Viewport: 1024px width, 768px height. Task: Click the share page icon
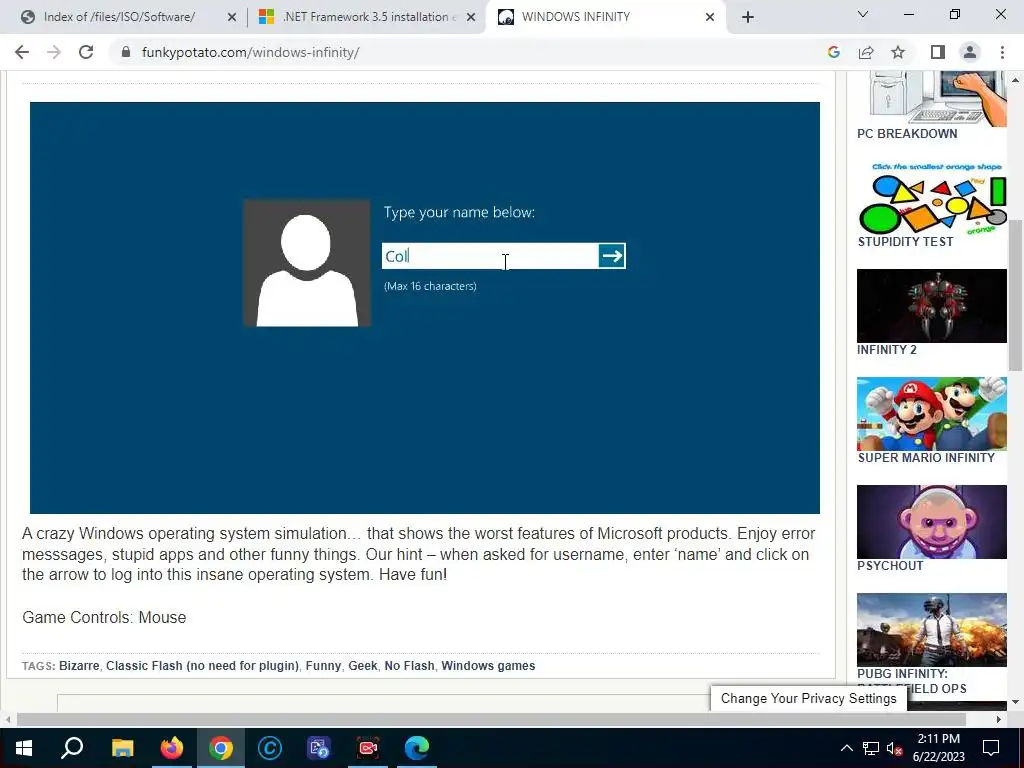[x=866, y=52]
